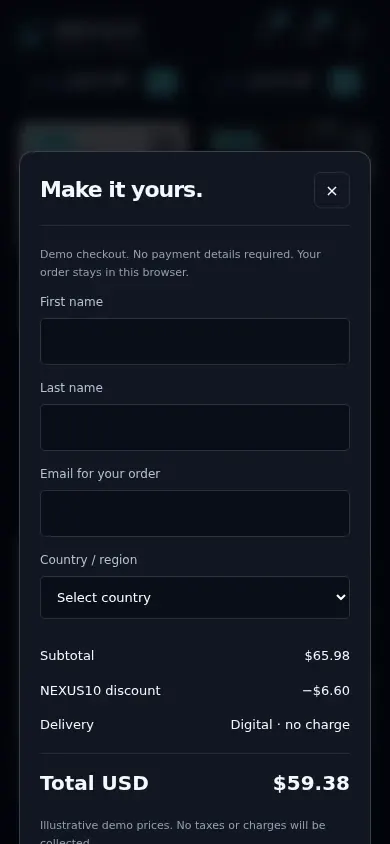Viewport: 390px width, 844px height.
Task: Close the checkout dialog with the X icon
Action: click(x=332, y=190)
